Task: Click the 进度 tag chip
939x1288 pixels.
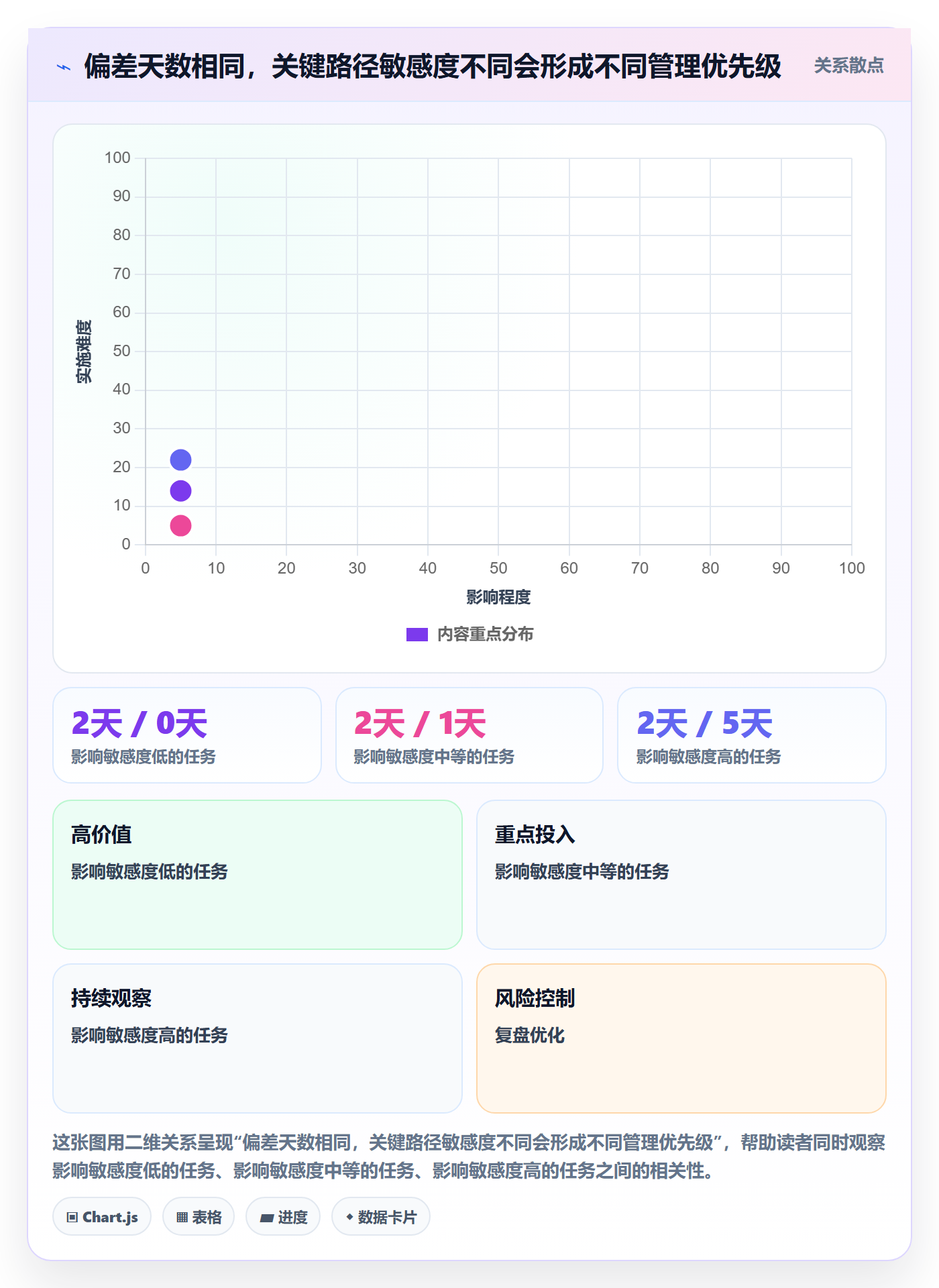Action: click(x=283, y=1217)
